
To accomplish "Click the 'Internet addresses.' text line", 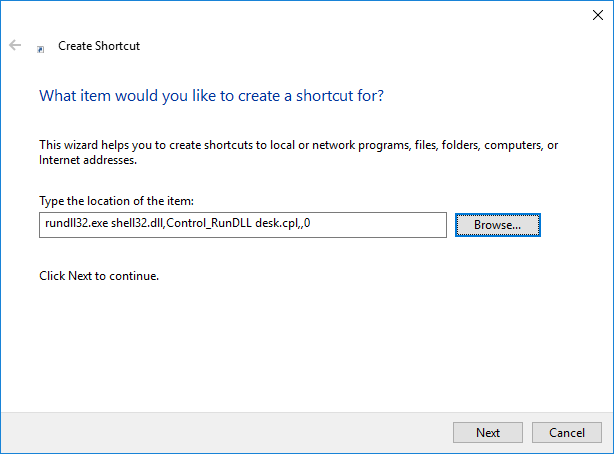I will (88, 160).
